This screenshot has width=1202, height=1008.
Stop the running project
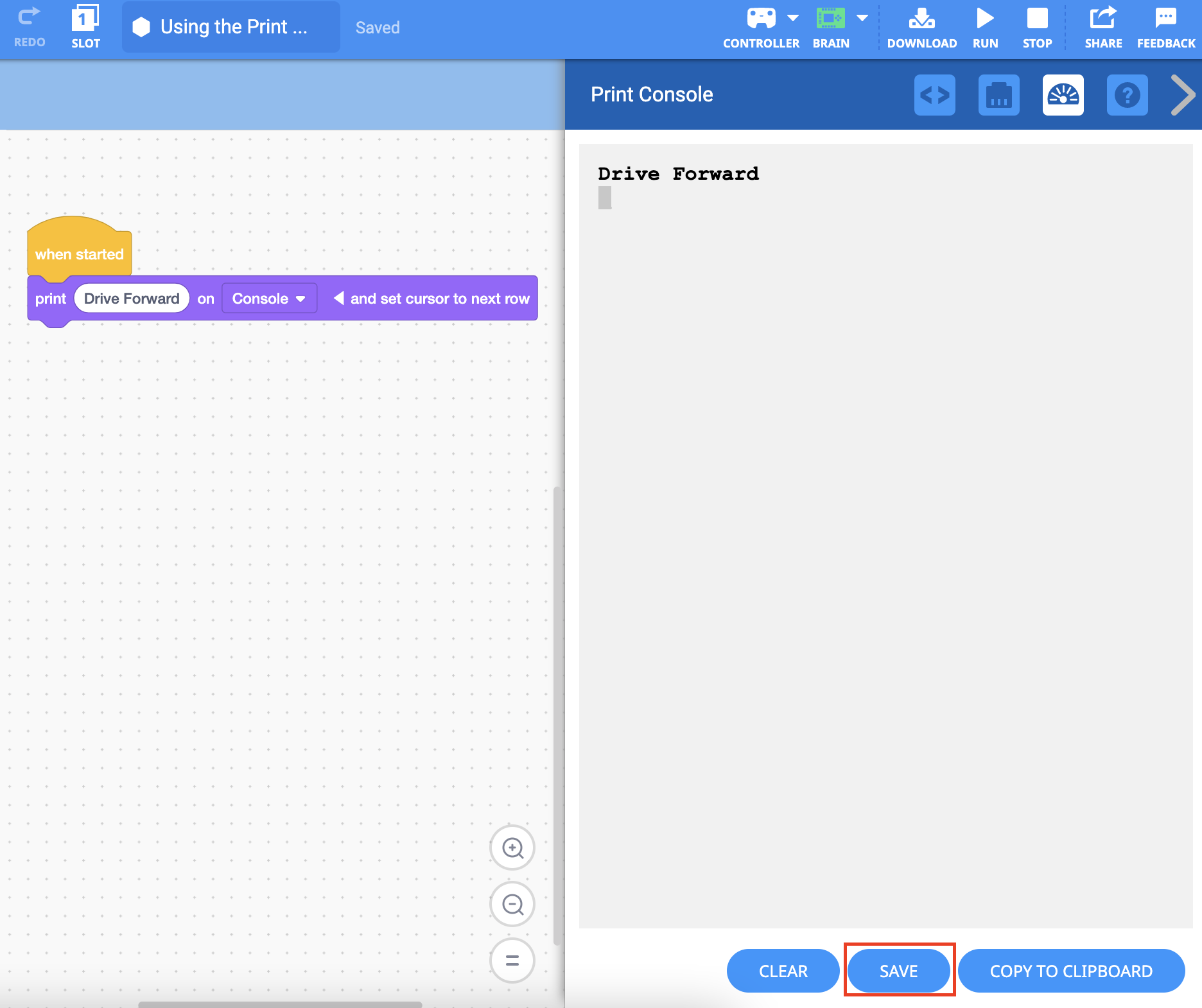tap(1037, 19)
